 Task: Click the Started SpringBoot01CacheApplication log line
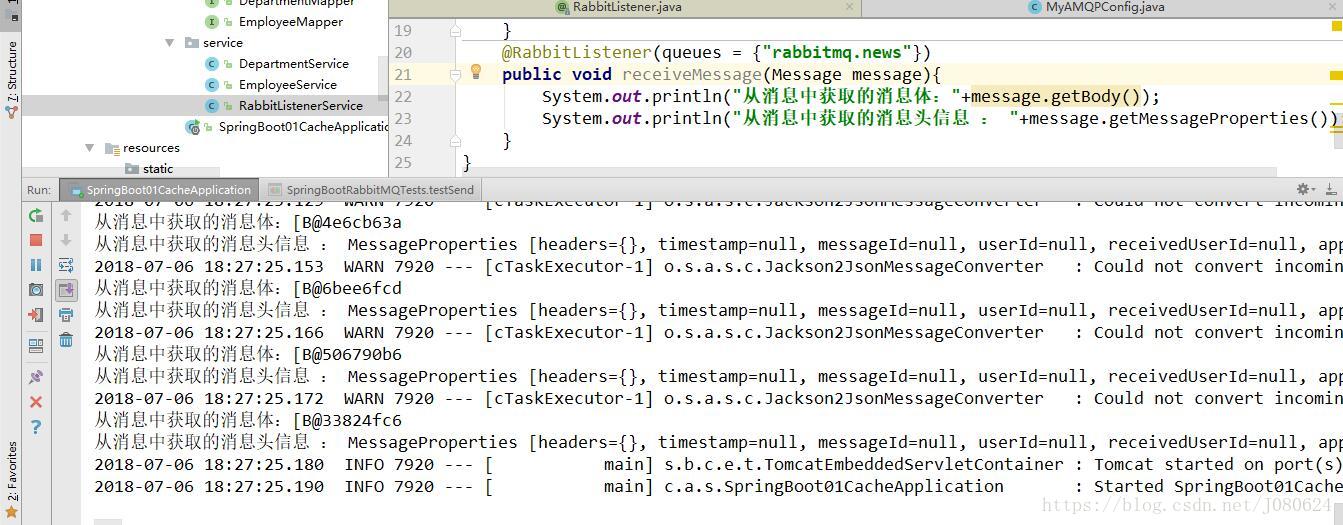coord(718,486)
